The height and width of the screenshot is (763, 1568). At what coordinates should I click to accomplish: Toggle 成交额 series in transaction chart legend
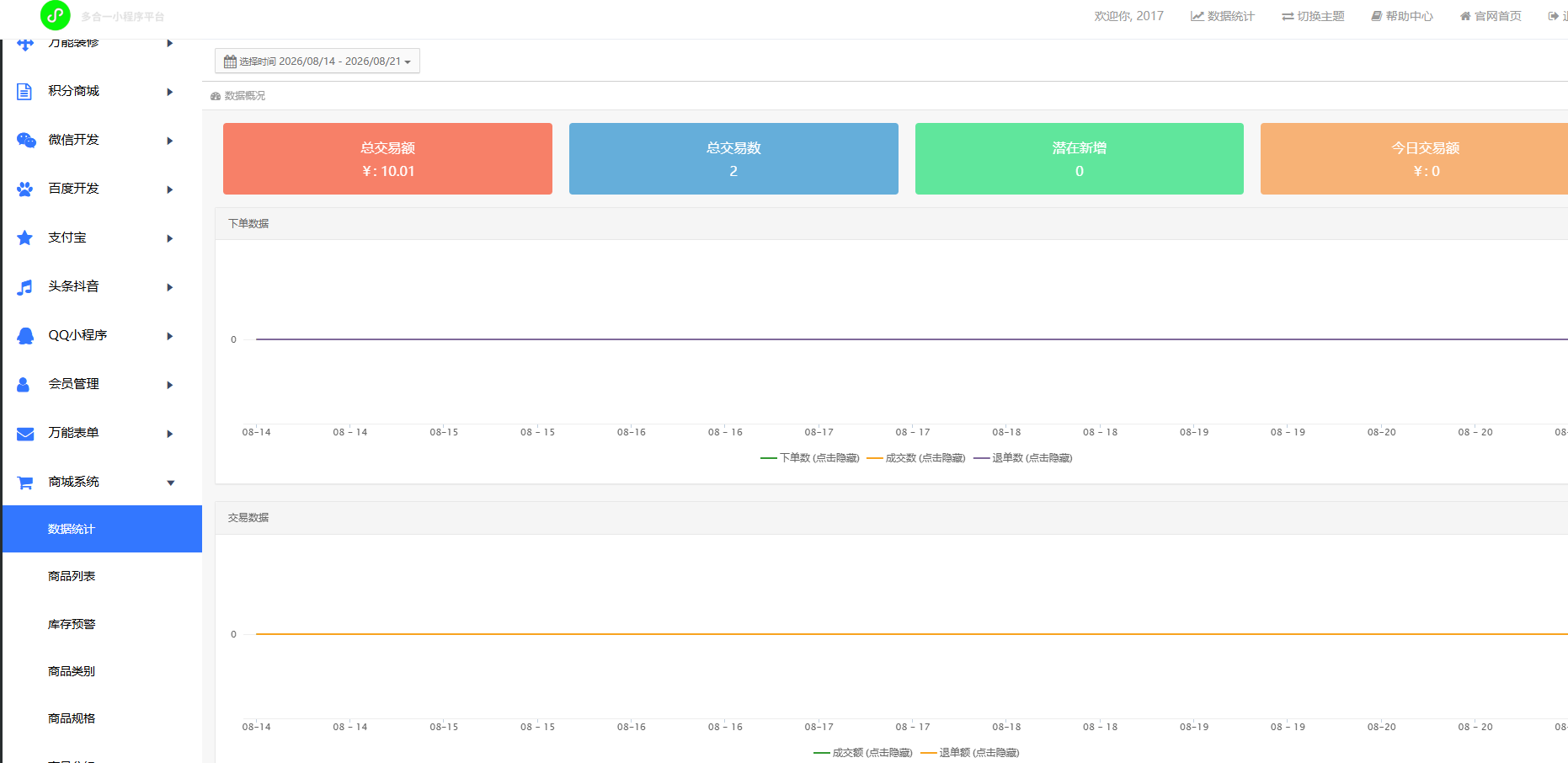(862, 753)
